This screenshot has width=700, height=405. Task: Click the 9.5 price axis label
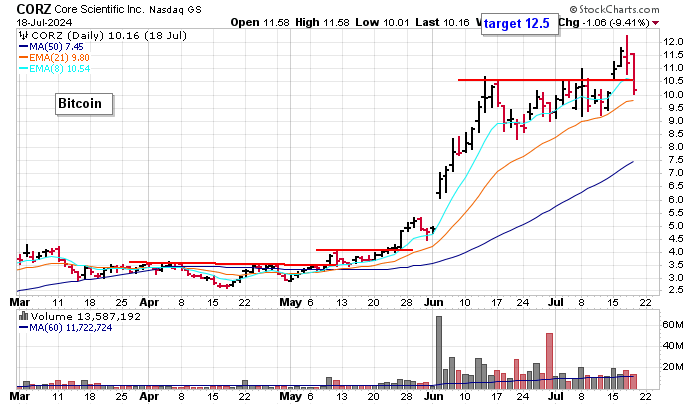click(674, 108)
